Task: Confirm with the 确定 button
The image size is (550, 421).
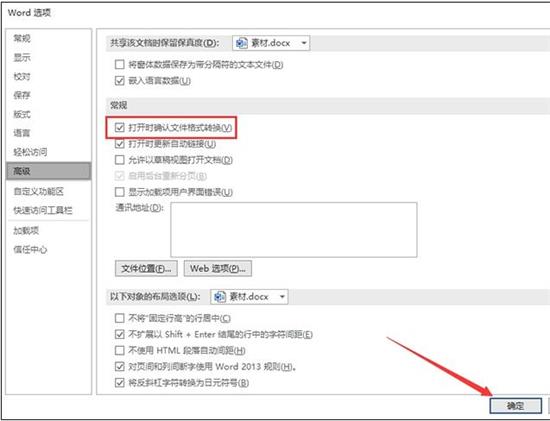Action: click(516, 406)
